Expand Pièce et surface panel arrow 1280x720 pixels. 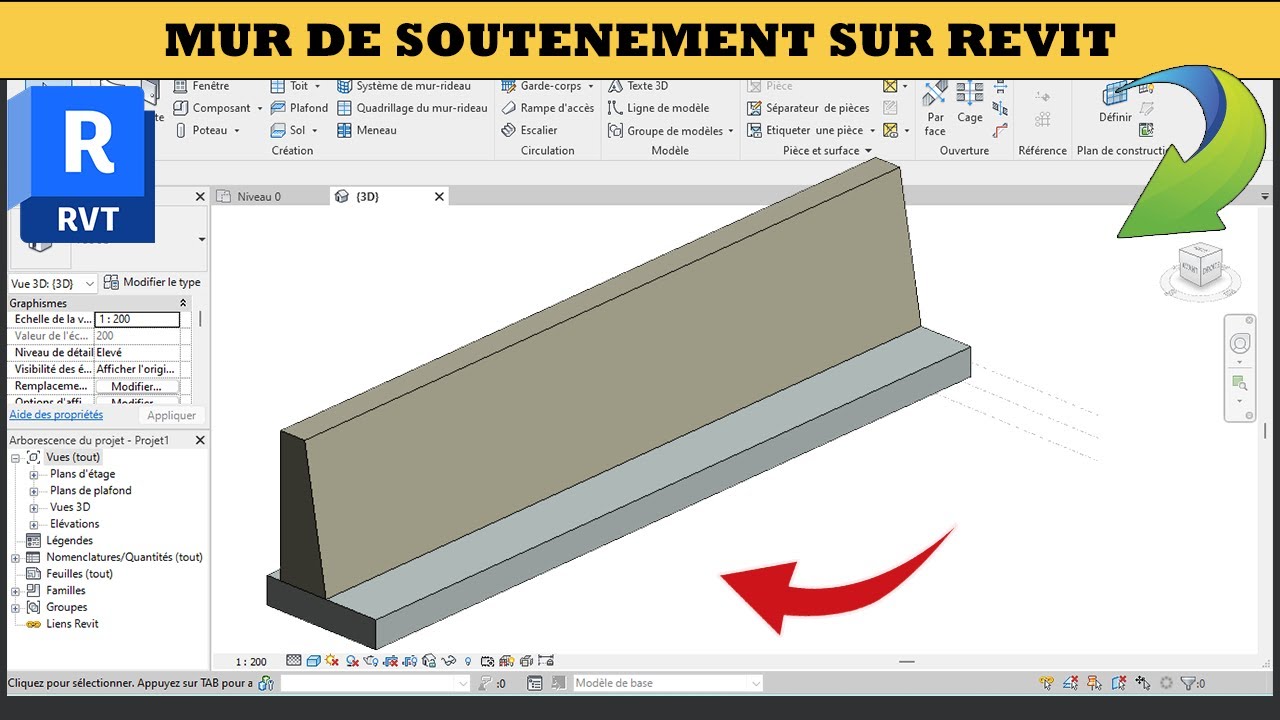coord(868,151)
